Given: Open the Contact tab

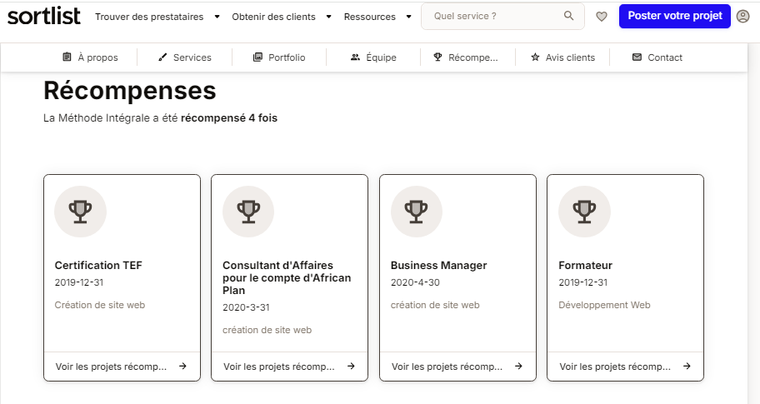Looking at the screenshot, I should click(657, 57).
